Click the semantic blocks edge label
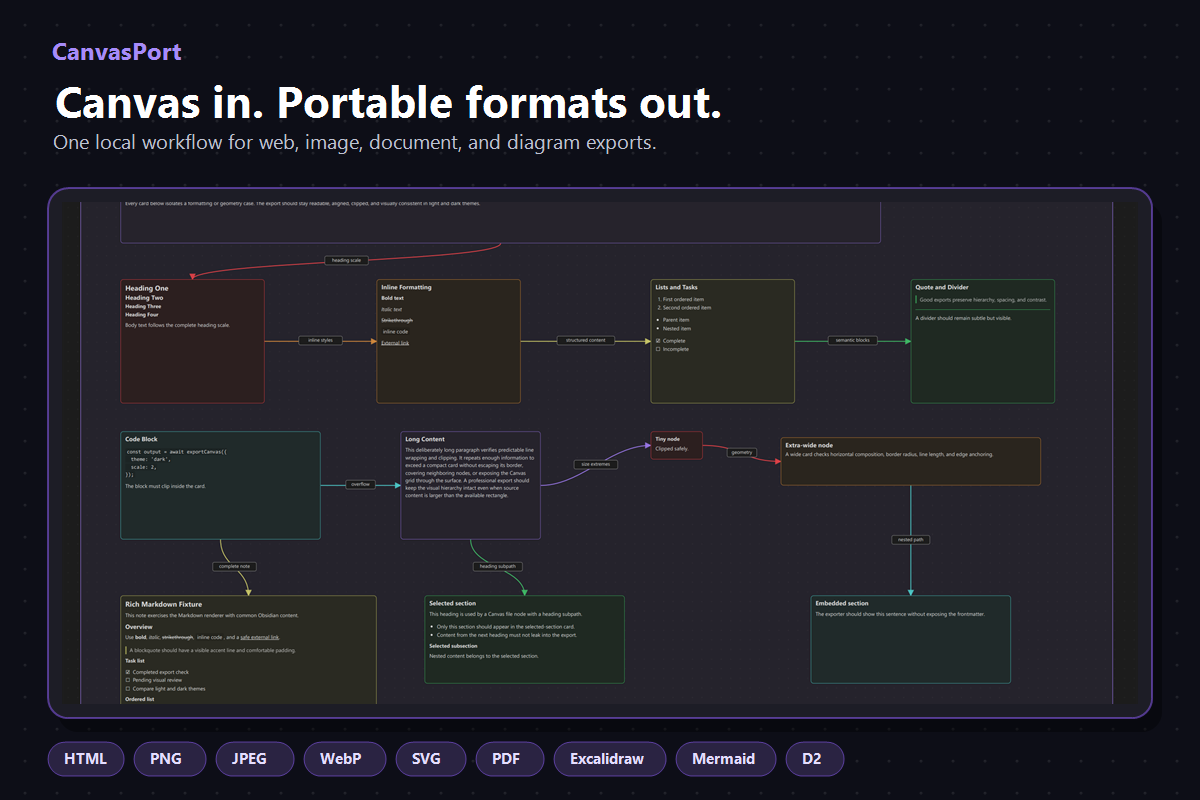 (x=853, y=341)
